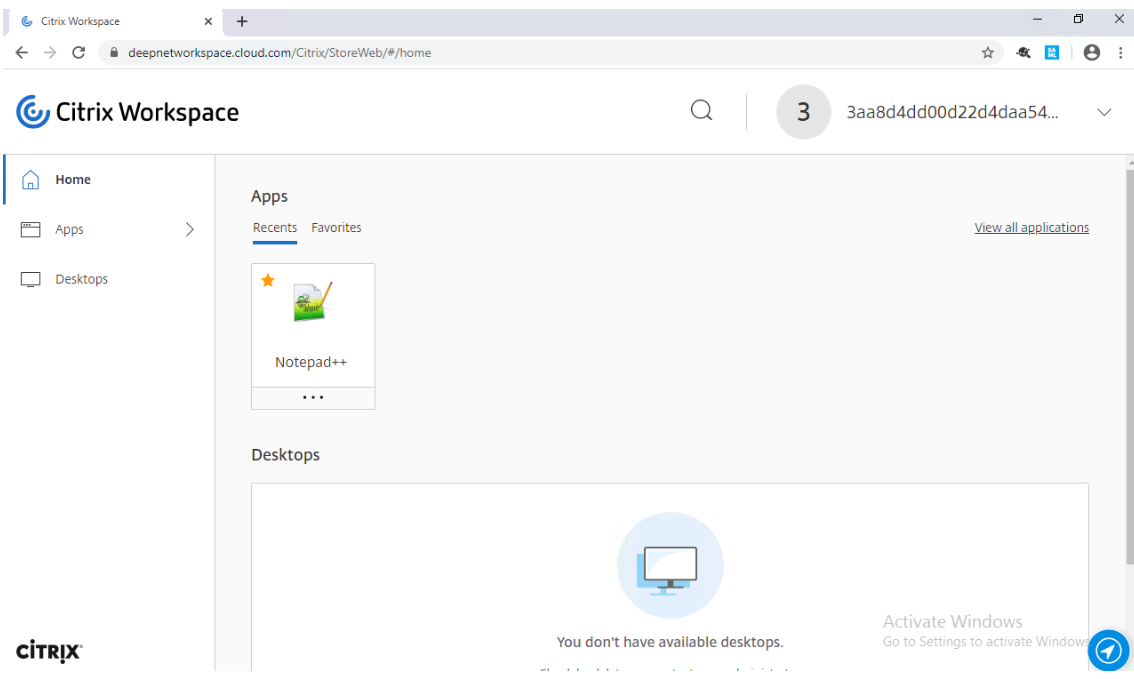Click the Citrix Workspace logo

tap(128, 112)
